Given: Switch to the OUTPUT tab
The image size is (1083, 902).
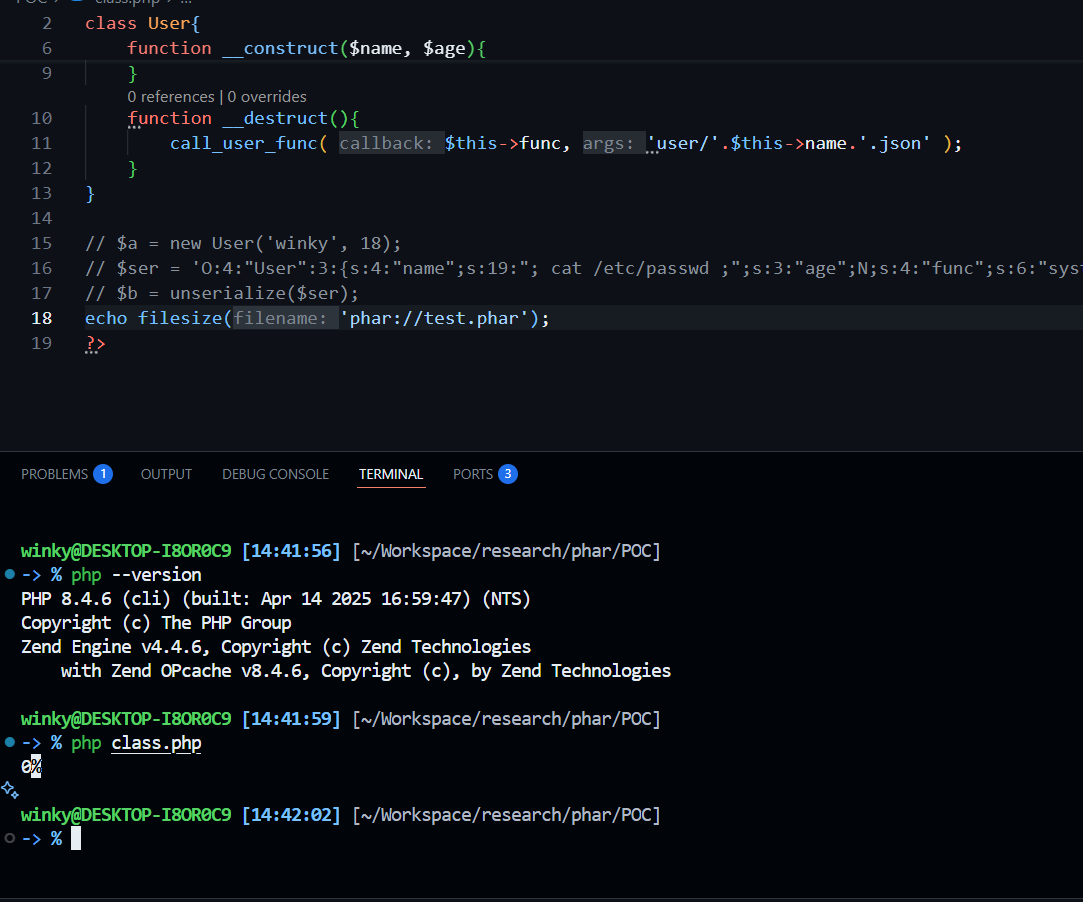Looking at the screenshot, I should [x=166, y=474].
